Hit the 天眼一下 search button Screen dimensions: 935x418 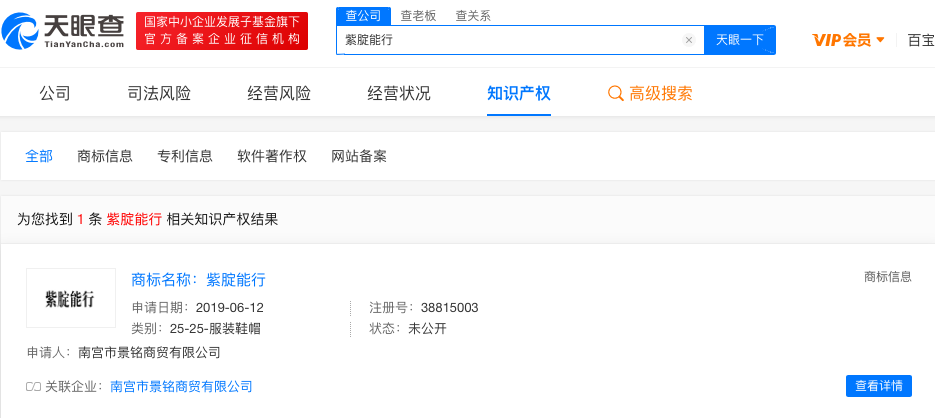[739, 40]
